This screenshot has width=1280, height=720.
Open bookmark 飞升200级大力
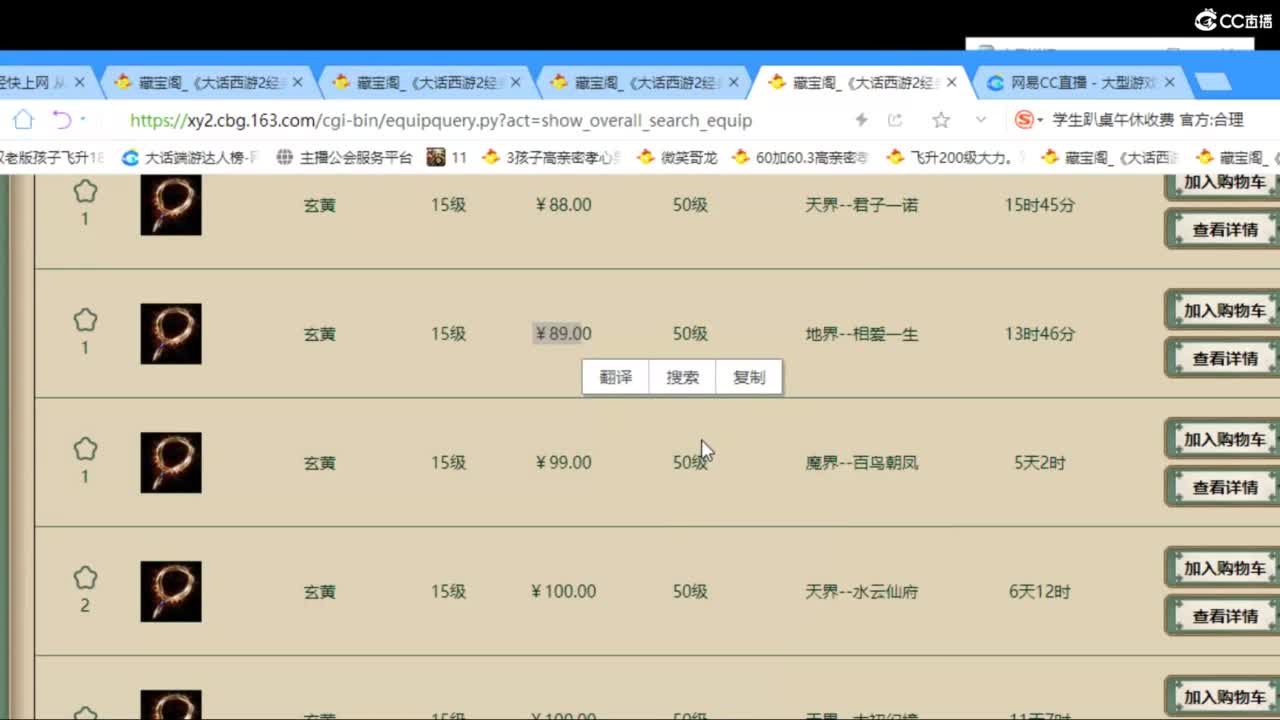[956, 157]
